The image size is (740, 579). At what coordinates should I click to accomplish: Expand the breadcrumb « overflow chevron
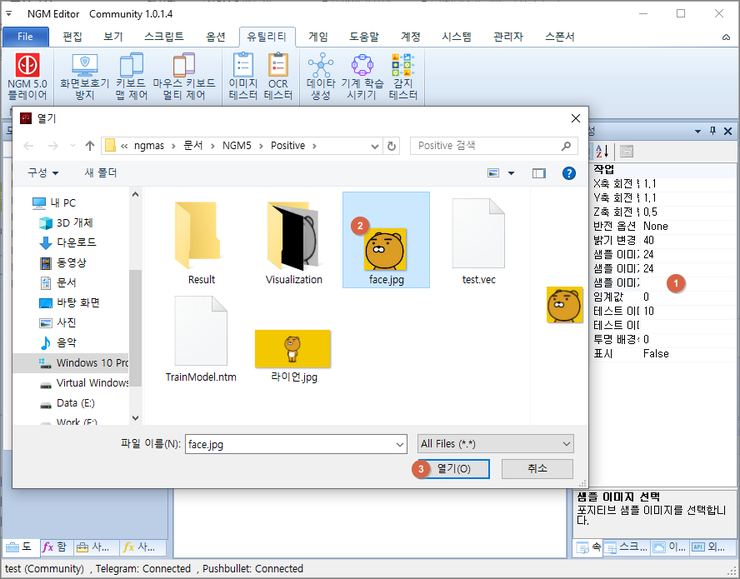pyautogui.click(x=124, y=146)
